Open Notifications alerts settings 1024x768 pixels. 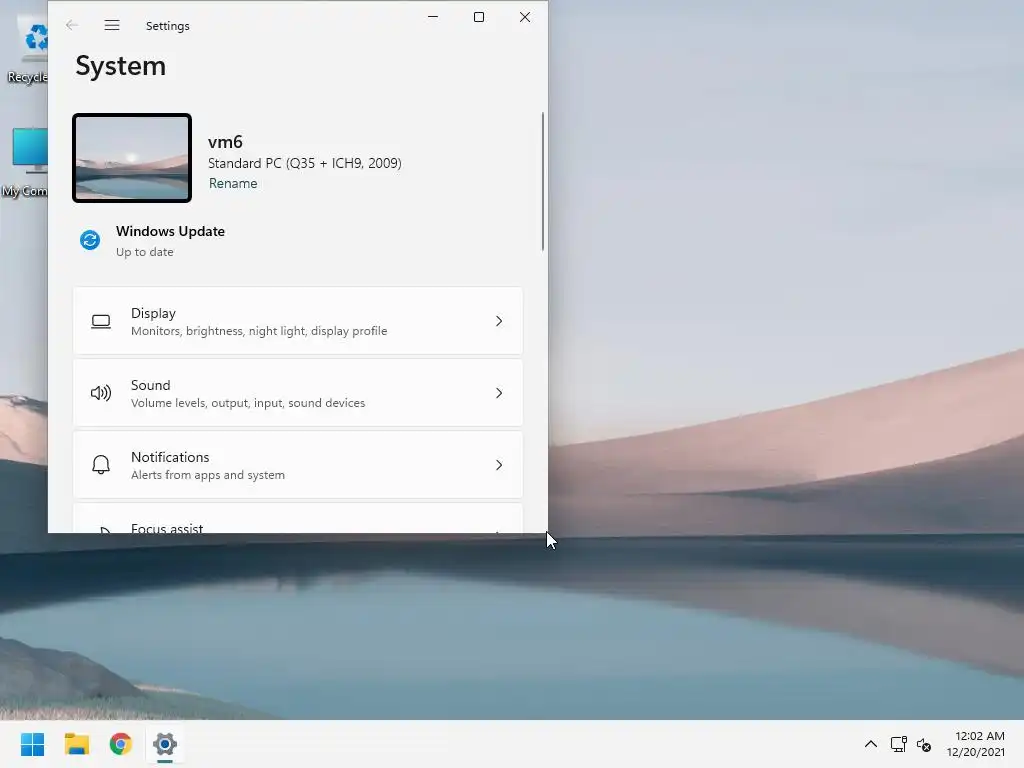tap(298, 465)
